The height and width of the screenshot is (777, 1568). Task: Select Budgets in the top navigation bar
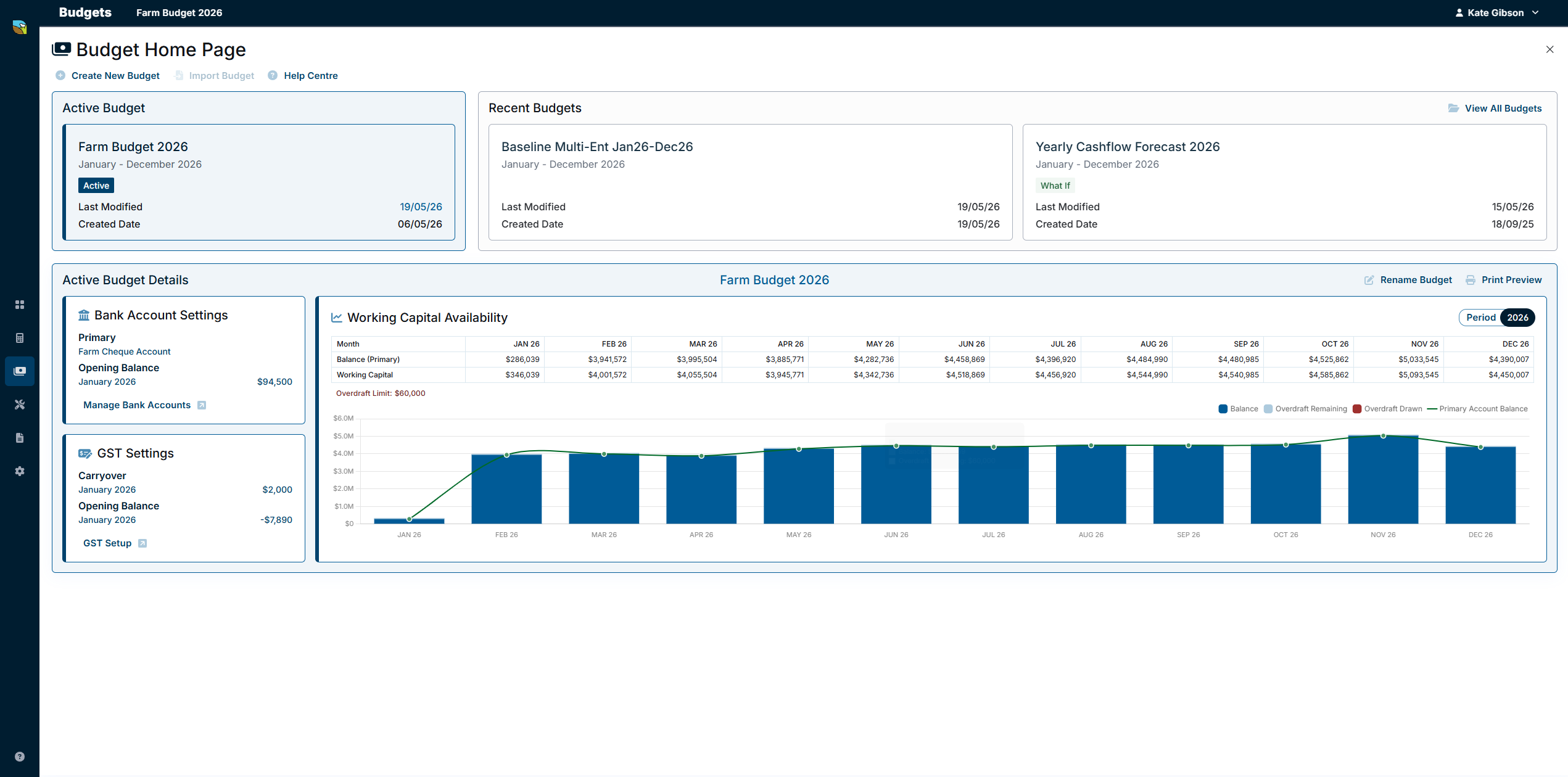(85, 13)
